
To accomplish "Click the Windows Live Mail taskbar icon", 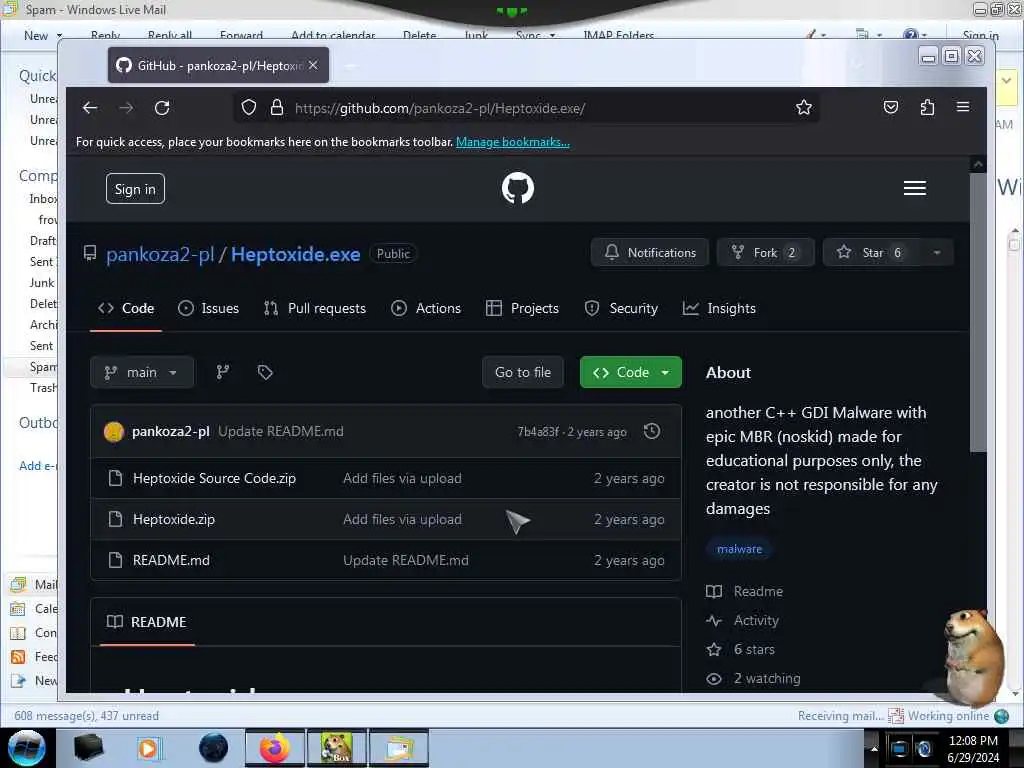I will click(x=399, y=748).
